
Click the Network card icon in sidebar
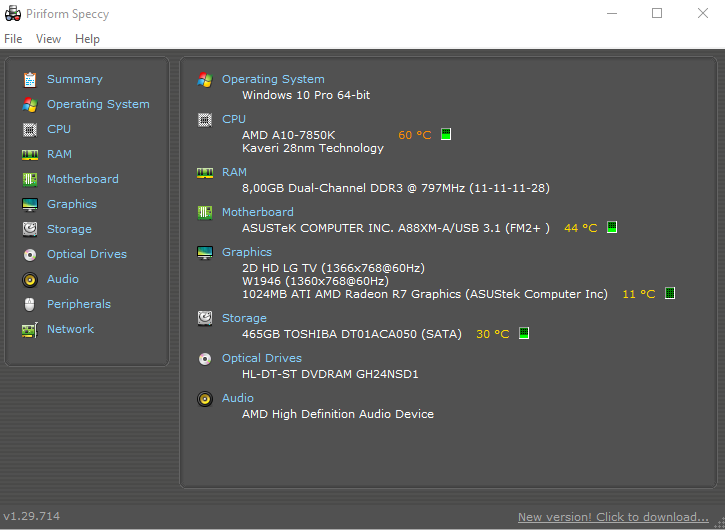click(x=30, y=330)
